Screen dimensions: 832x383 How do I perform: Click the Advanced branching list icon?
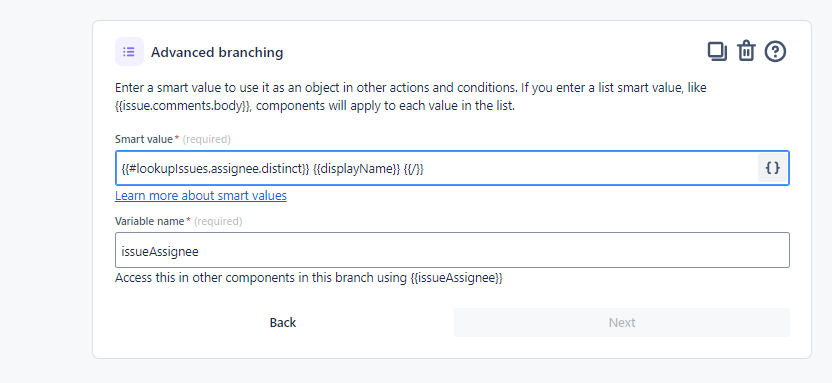129,52
